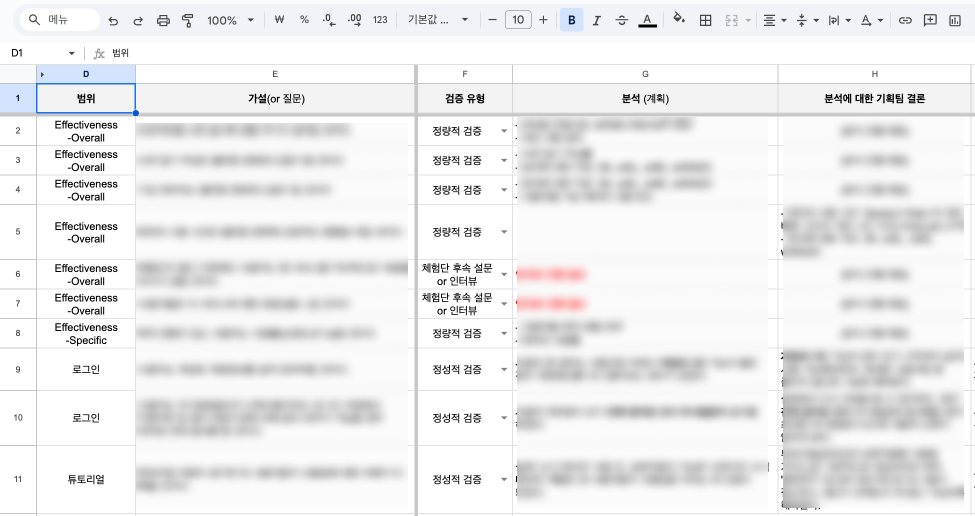The width and height of the screenshot is (975, 516).
Task: Insert a chart
Action: tap(955, 20)
